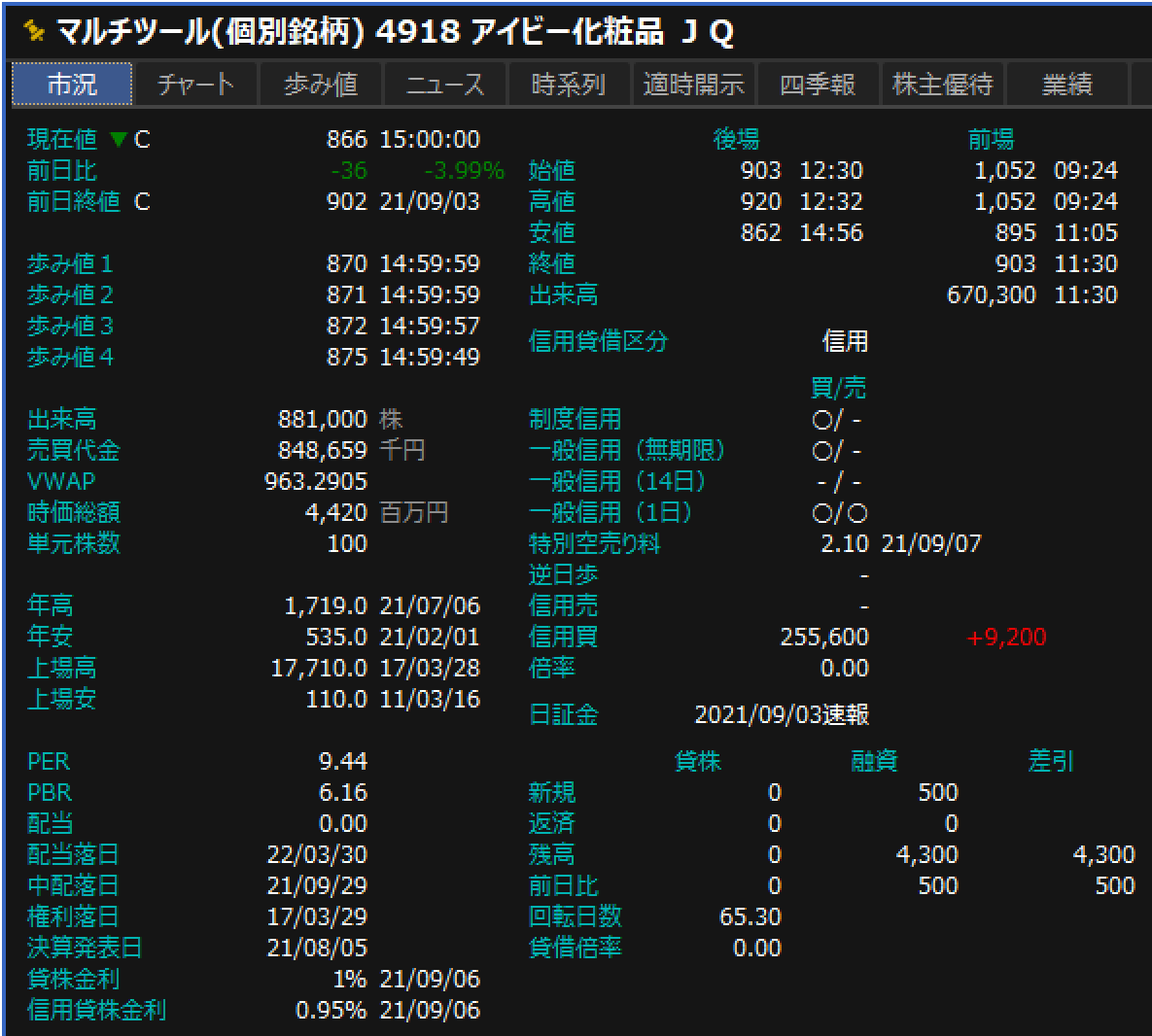This screenshot has width=1152, height=1036.
Task: Click the 差引 column header
Action: [1051, 761]
